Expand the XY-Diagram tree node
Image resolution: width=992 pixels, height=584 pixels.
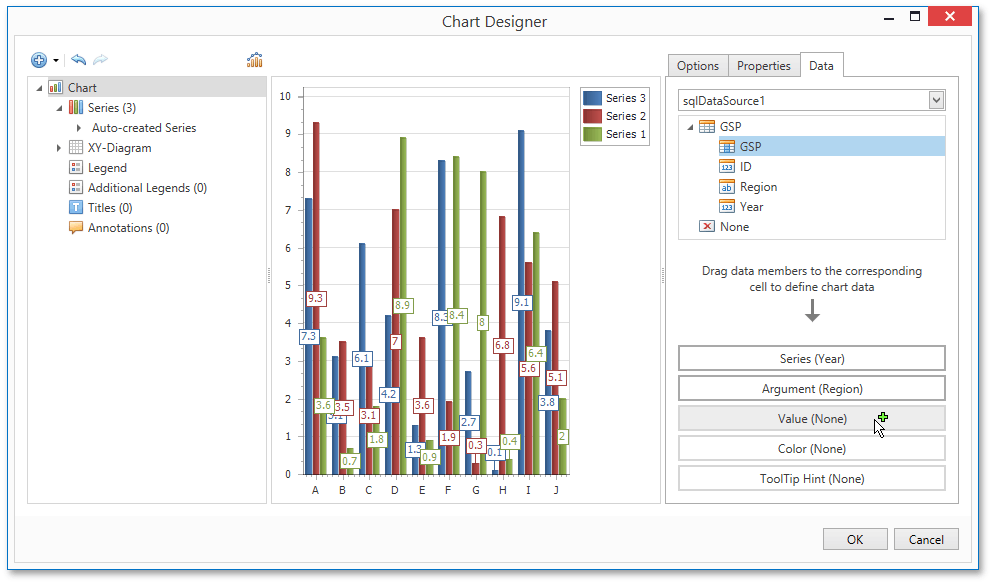pos(58,147)
